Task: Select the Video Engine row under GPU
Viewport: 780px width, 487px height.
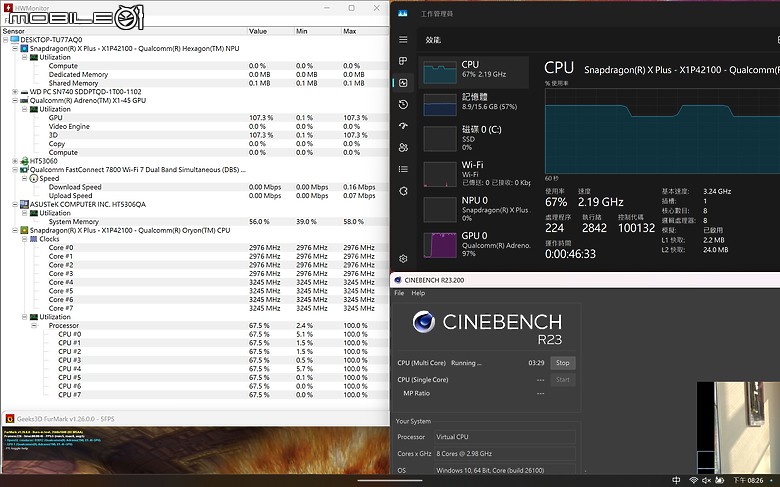Action: tap(195, 126)
